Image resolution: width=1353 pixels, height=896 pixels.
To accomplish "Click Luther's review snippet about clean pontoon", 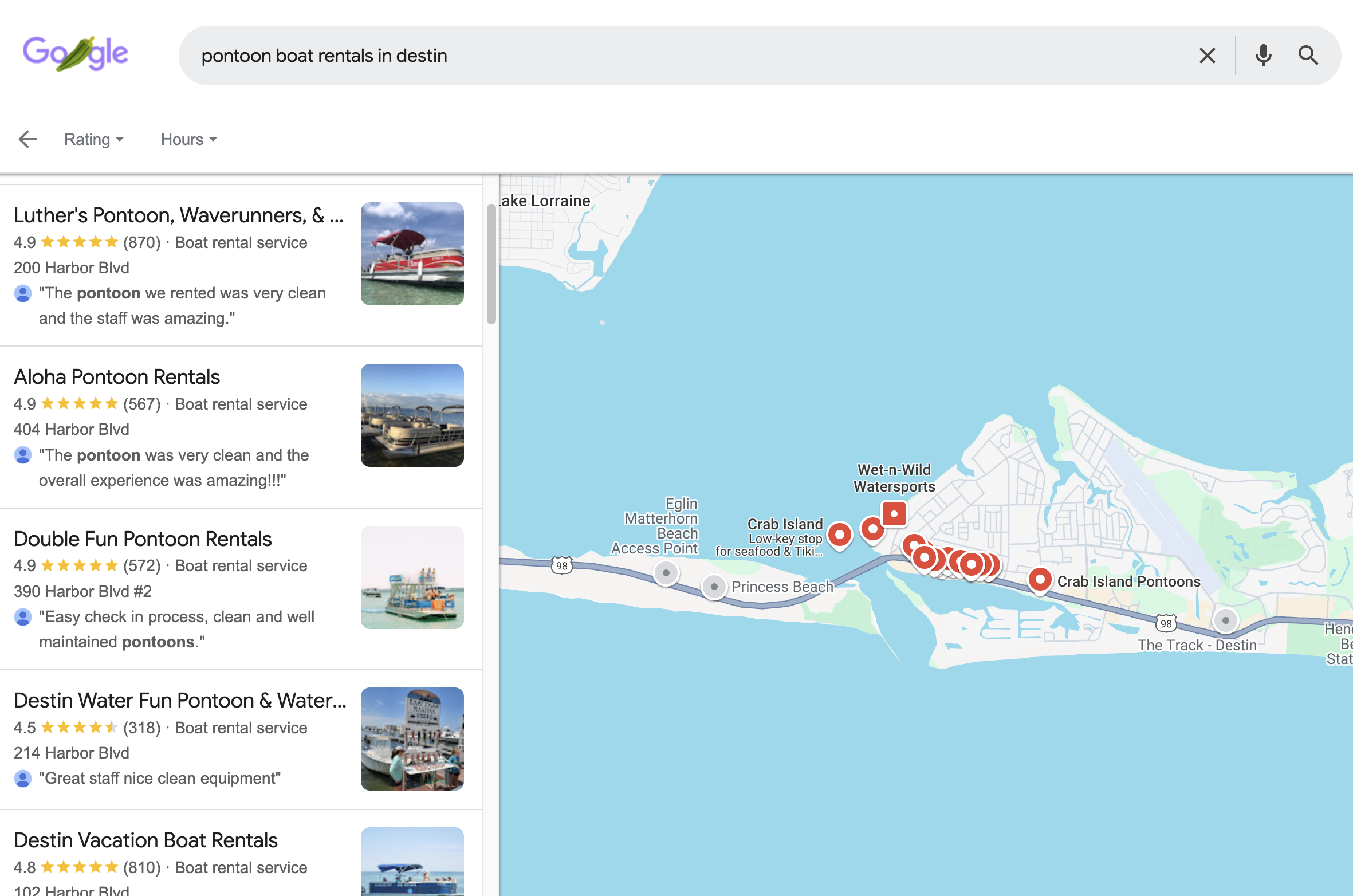I will (182, 305).
